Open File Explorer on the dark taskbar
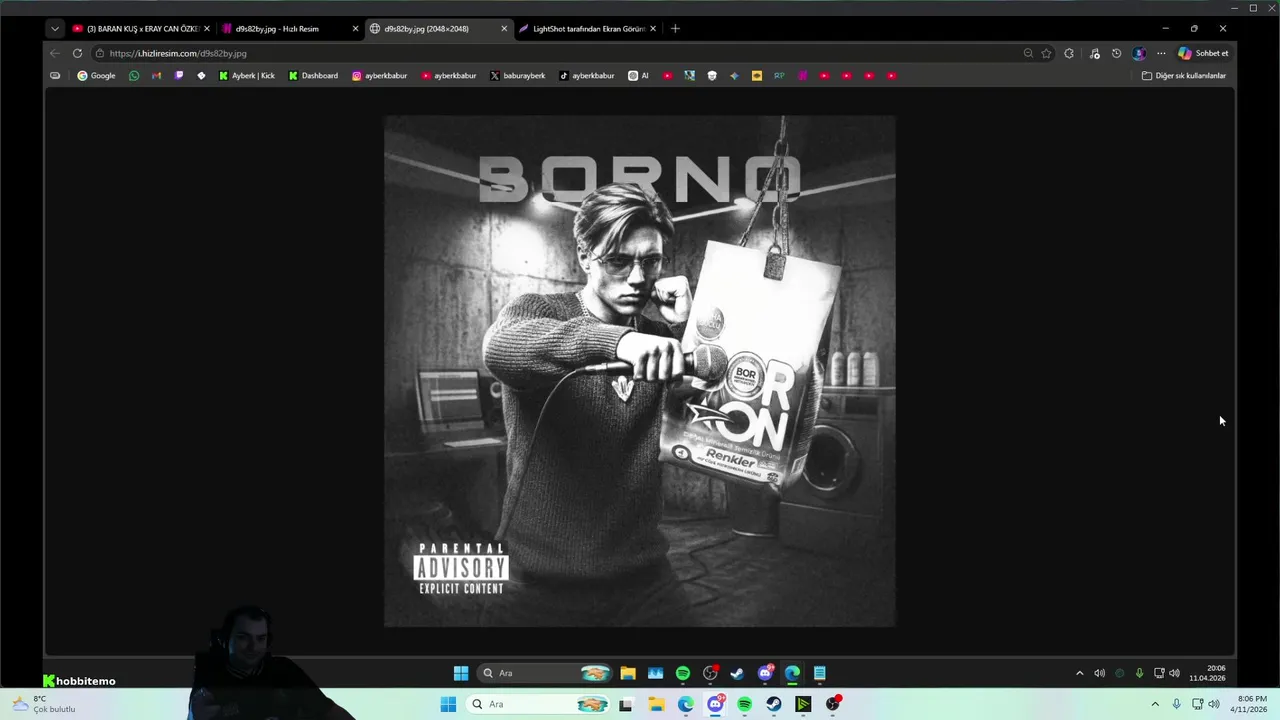Viewport: 1280px width, 720px height. pos(628,673)
